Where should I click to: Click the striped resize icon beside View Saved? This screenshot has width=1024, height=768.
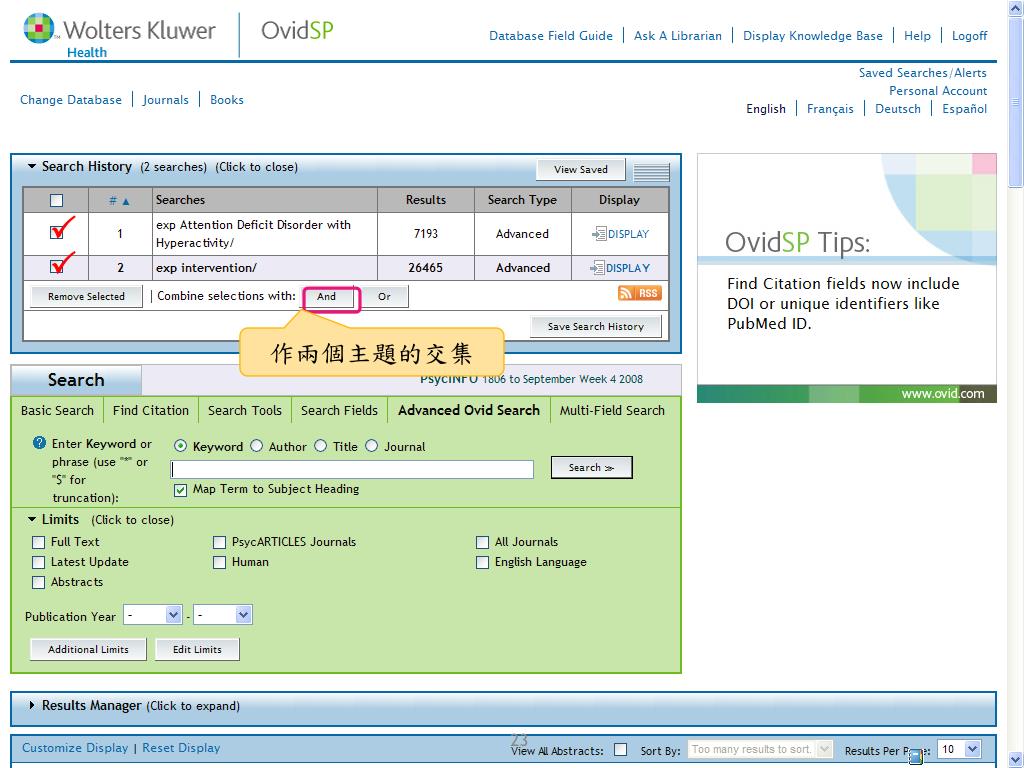tap(651, 171)
